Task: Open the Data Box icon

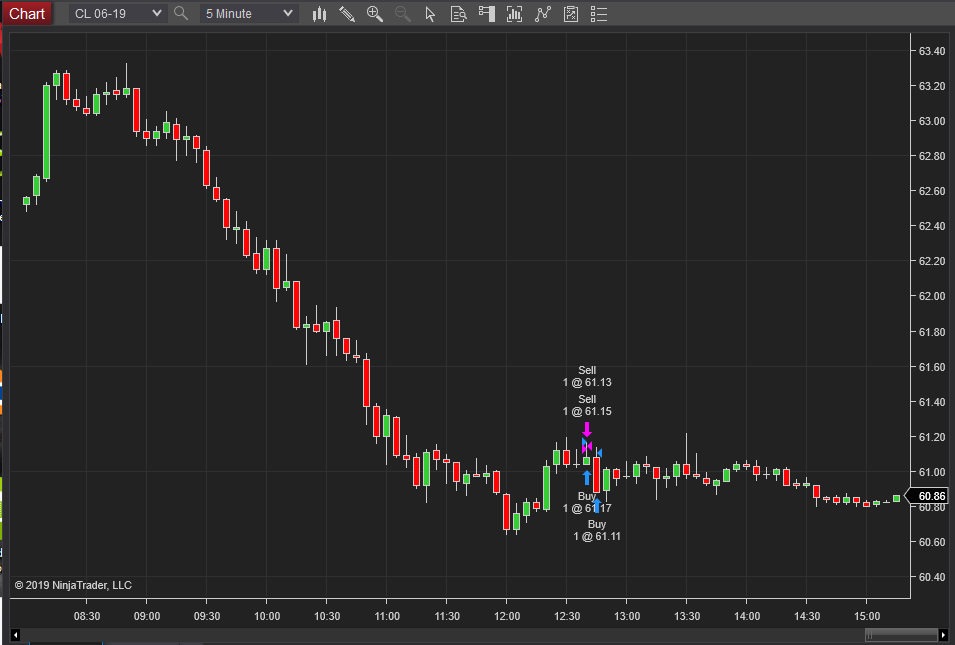Action: click(x=458, y=14)
